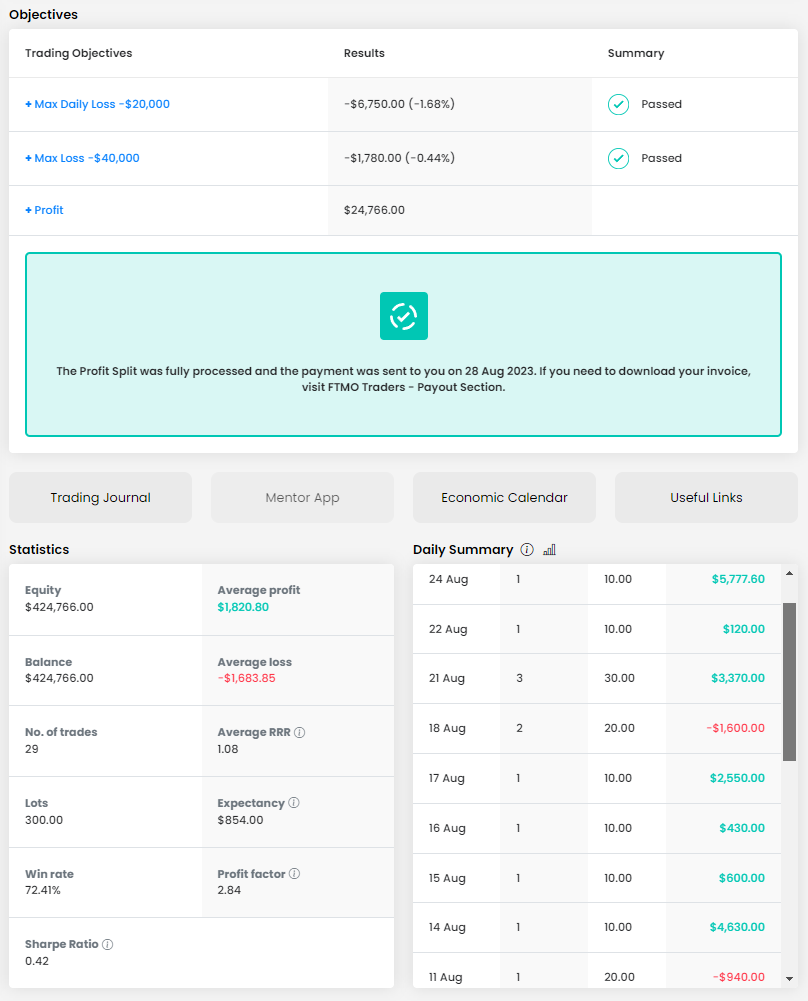This screenshot has width=808, height=1001.
Task: Click the 30.00 lots value
Action: [619, 678]
